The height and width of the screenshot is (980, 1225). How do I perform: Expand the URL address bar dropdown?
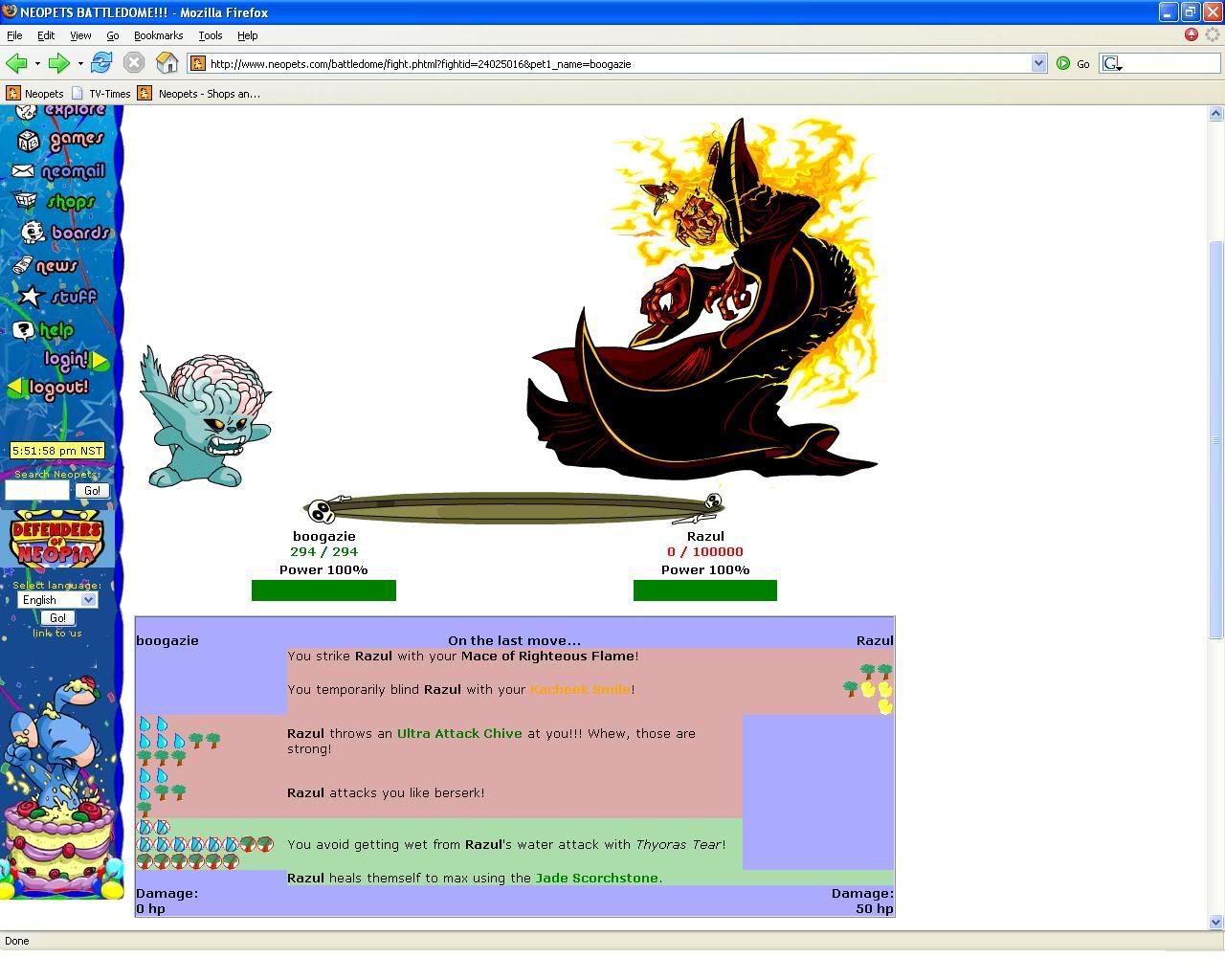[1039, 63]
